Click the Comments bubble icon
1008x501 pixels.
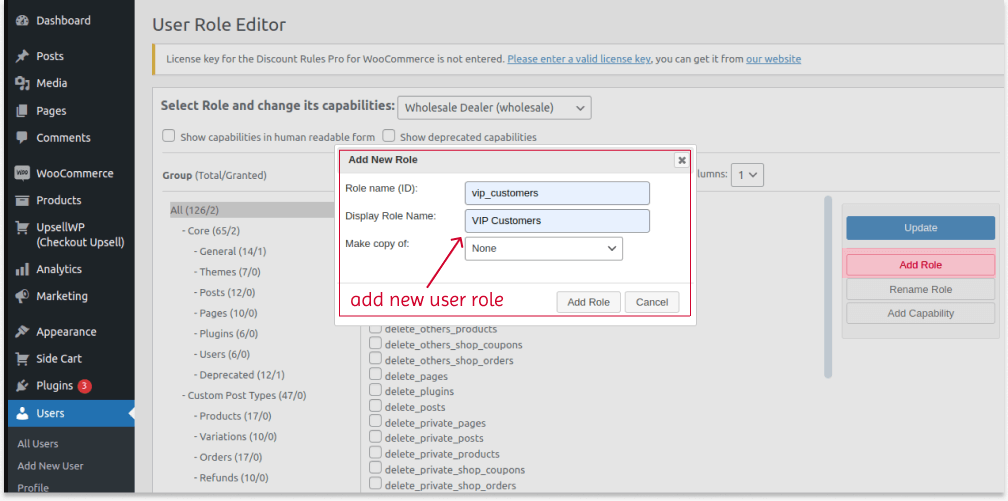pyautogui.click(x=22, y=138)
